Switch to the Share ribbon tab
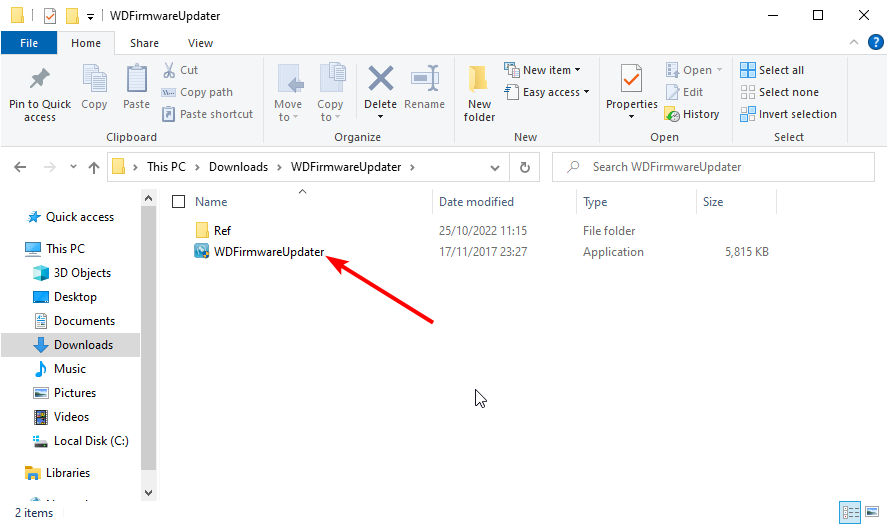Image resolution: width=888 pixels, height=525 pixels. (144, 43)
